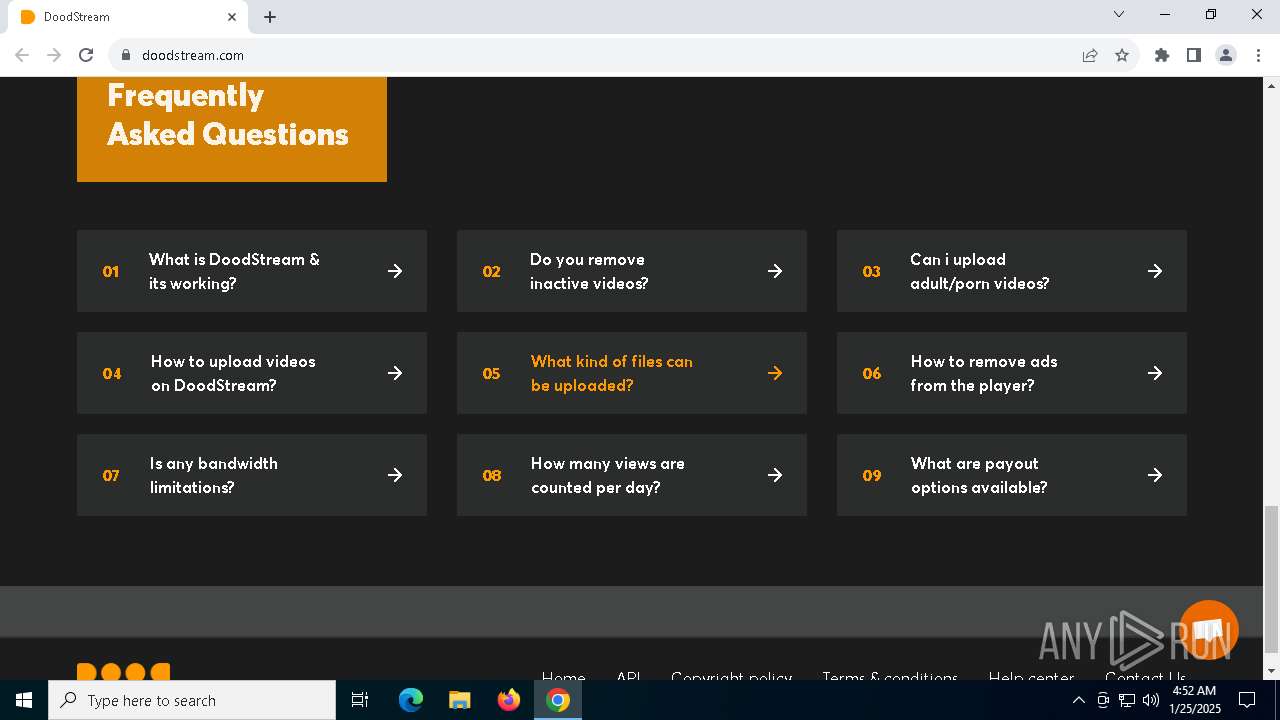Open FAQ text 'How to upload videos on DoodStream?'
This screenshot has width=1280, height=720.
[x=233, y=373]
